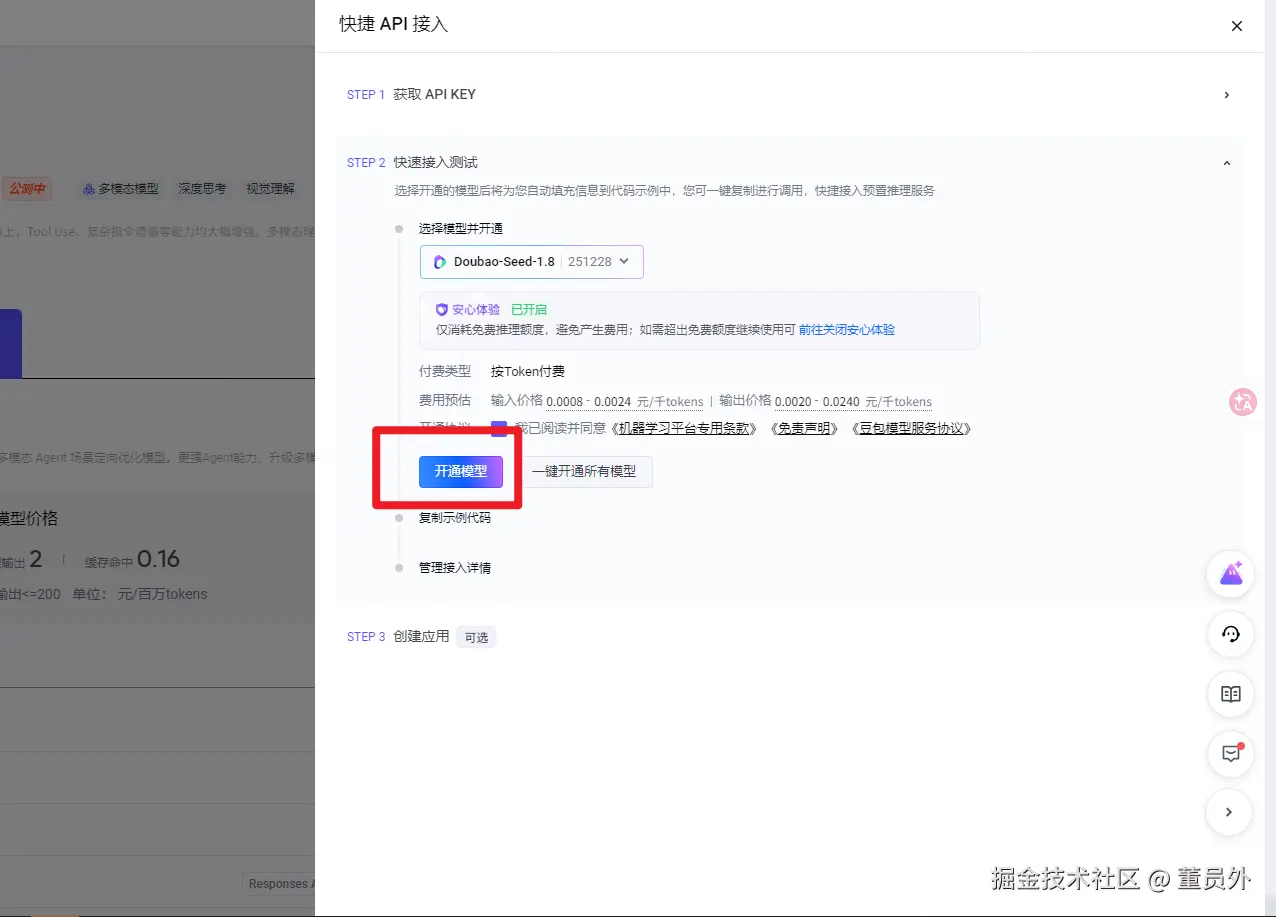Click 一键开通所有模型 button
The height and width of the screenshot is (917, 1276).
[584, 471]
